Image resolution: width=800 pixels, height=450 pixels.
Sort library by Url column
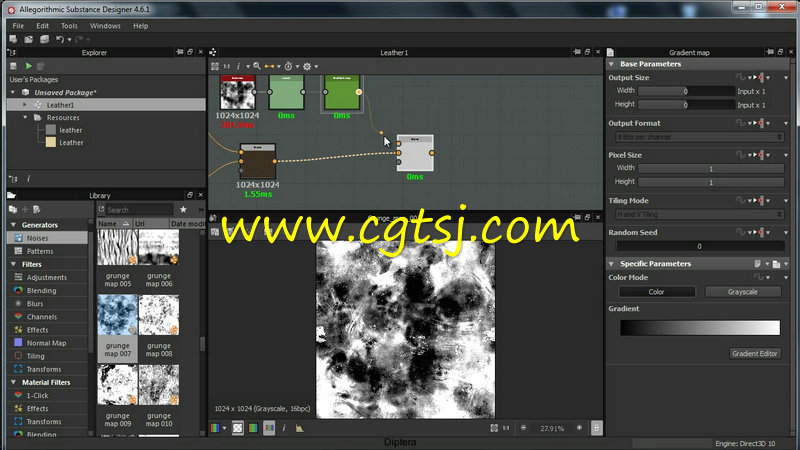151,223
